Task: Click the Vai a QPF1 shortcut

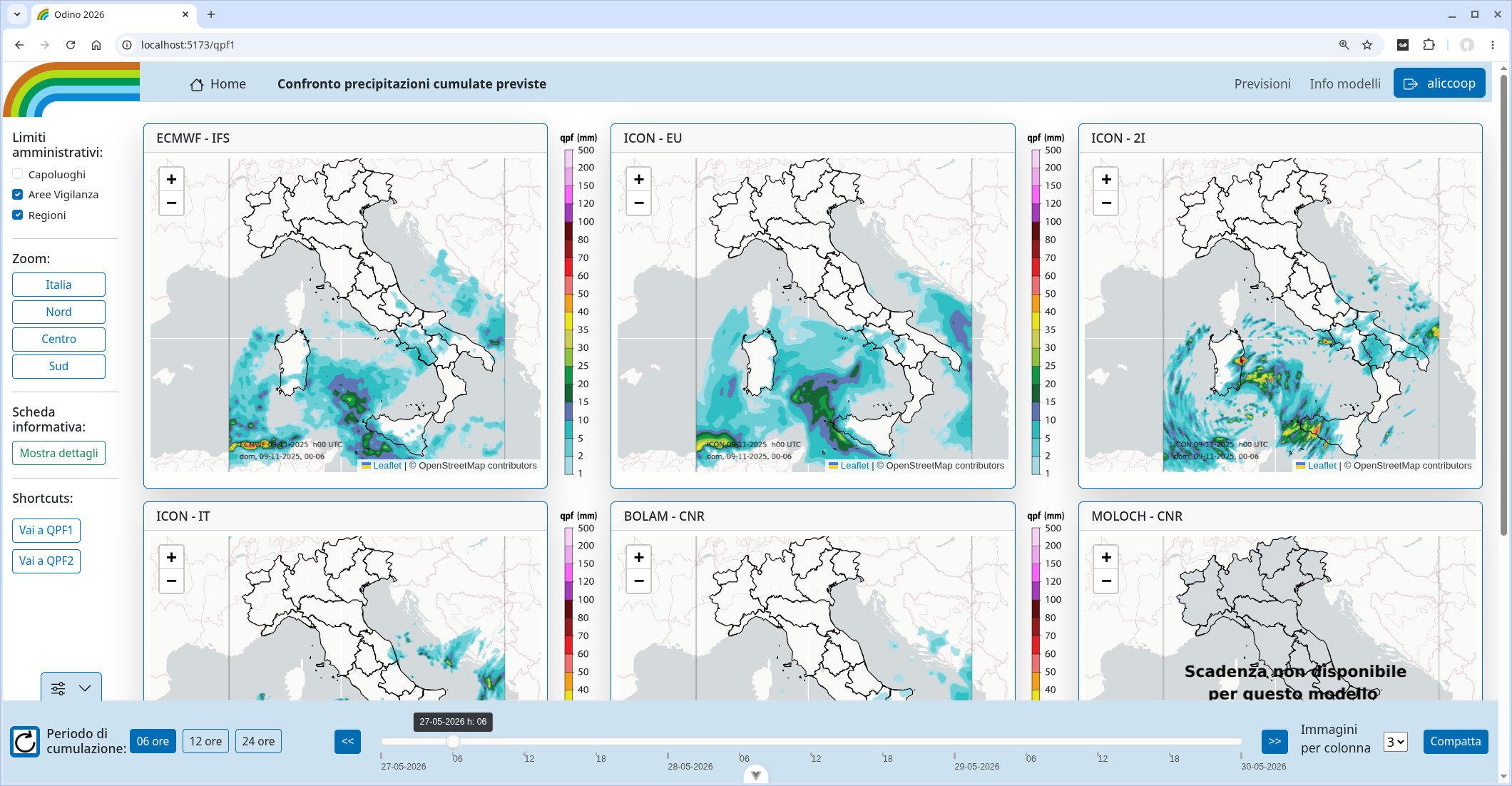Action: pos(46,531)
